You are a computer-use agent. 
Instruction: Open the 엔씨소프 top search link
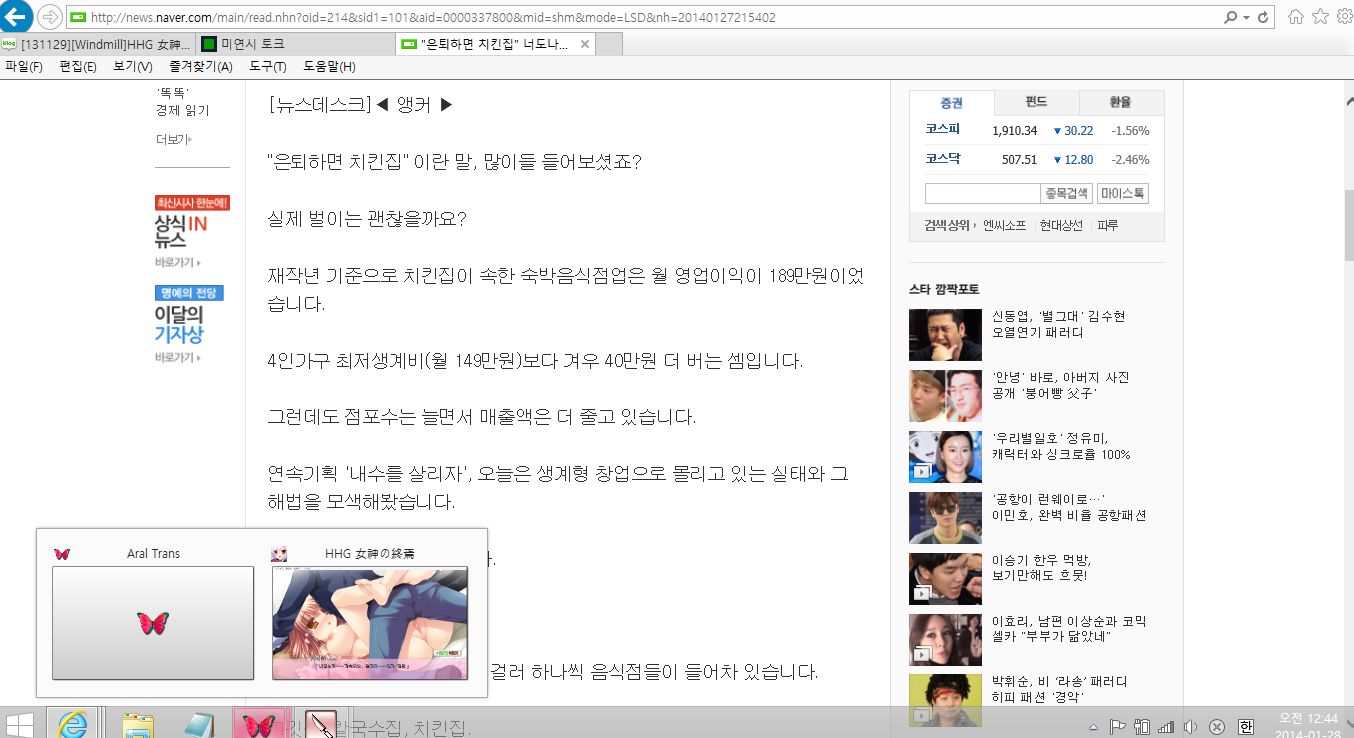1004,225
